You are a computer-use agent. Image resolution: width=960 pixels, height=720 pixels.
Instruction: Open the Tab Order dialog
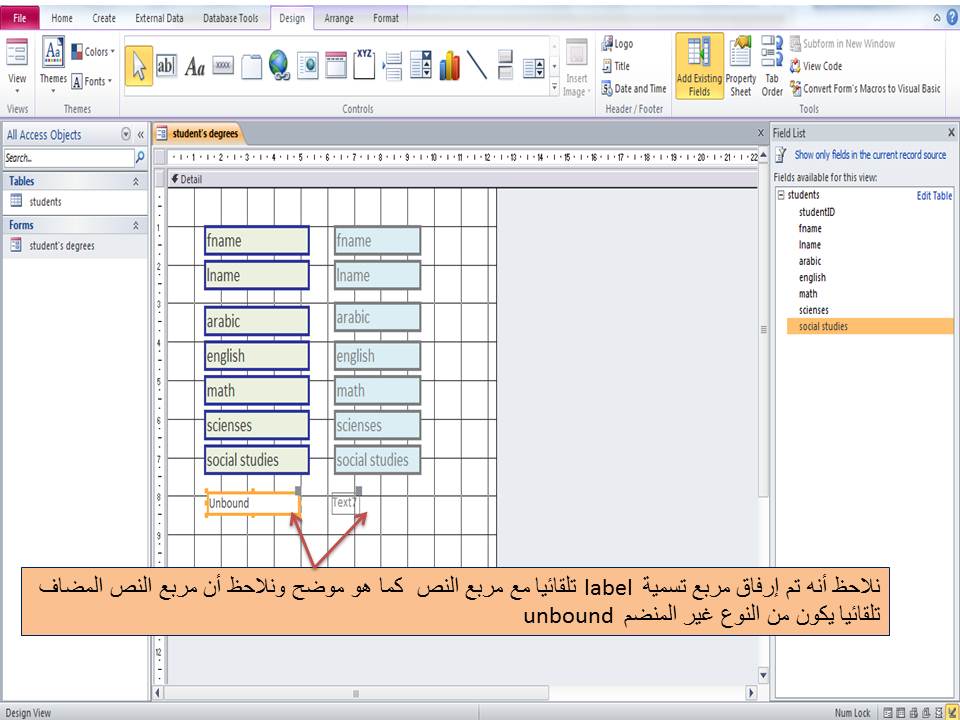771,66
